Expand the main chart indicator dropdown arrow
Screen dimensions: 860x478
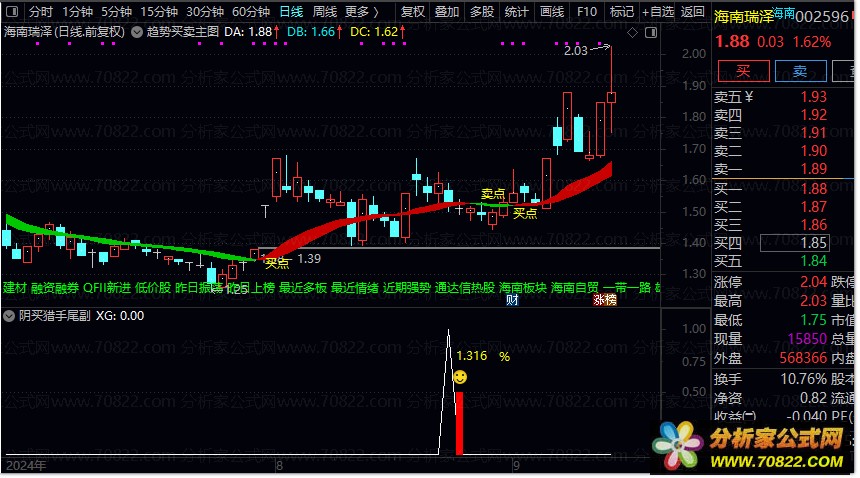(x=137, y=32)
